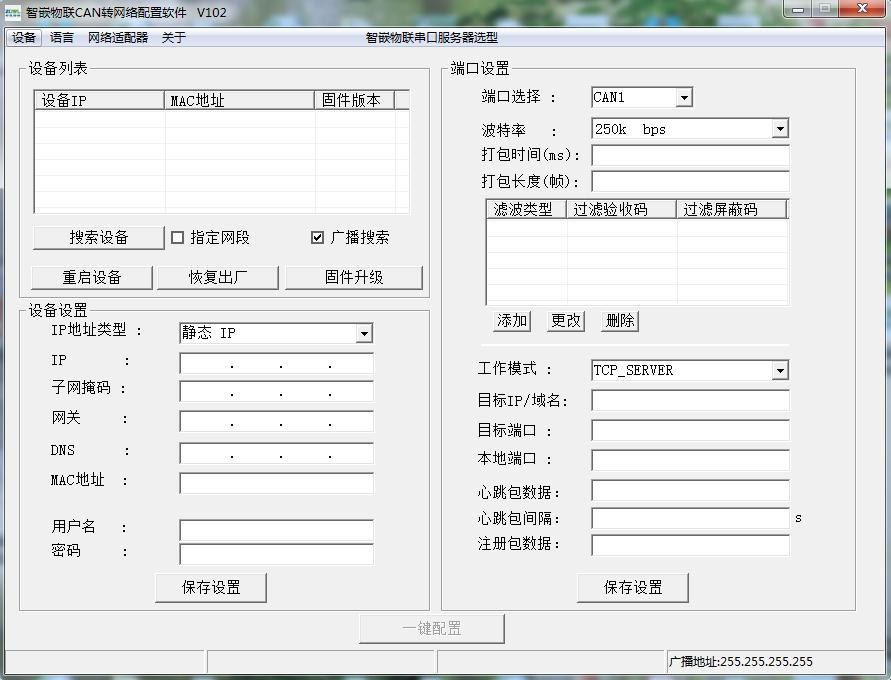This screenshot has height=680, width=891.
Task: Click the 本地端口 input field
Action: point(690,460)
